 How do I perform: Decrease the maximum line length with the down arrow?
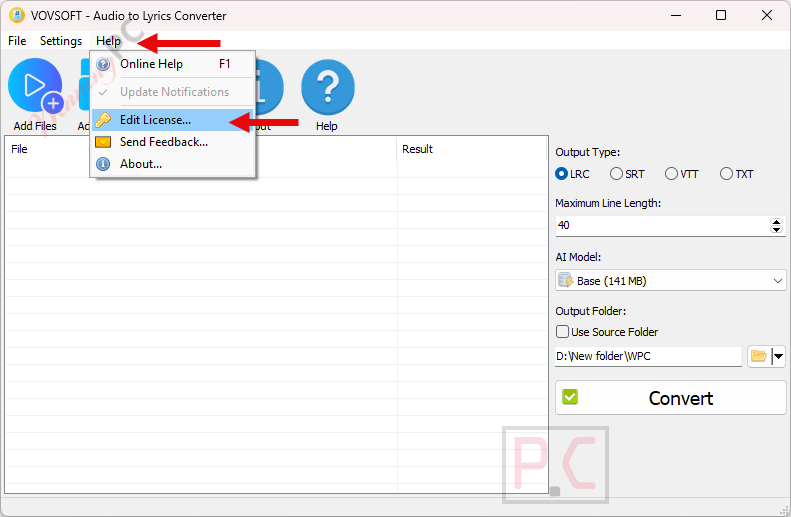(776, 229)
